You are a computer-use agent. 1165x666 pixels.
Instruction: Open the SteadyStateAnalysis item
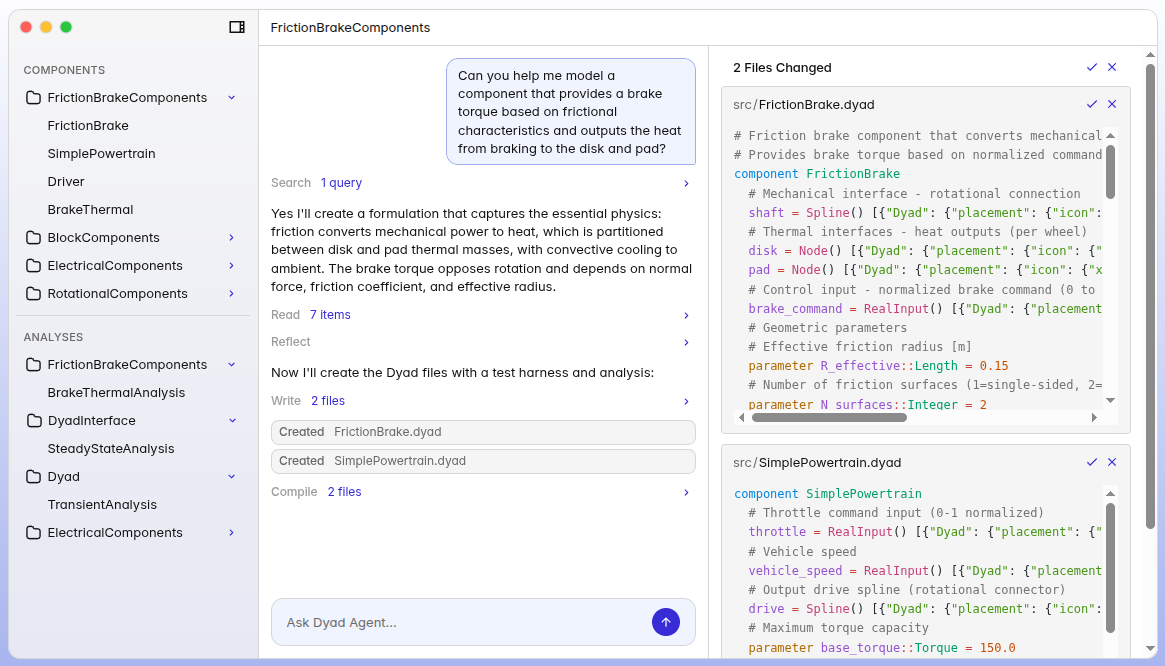click(x=111, y=448)
